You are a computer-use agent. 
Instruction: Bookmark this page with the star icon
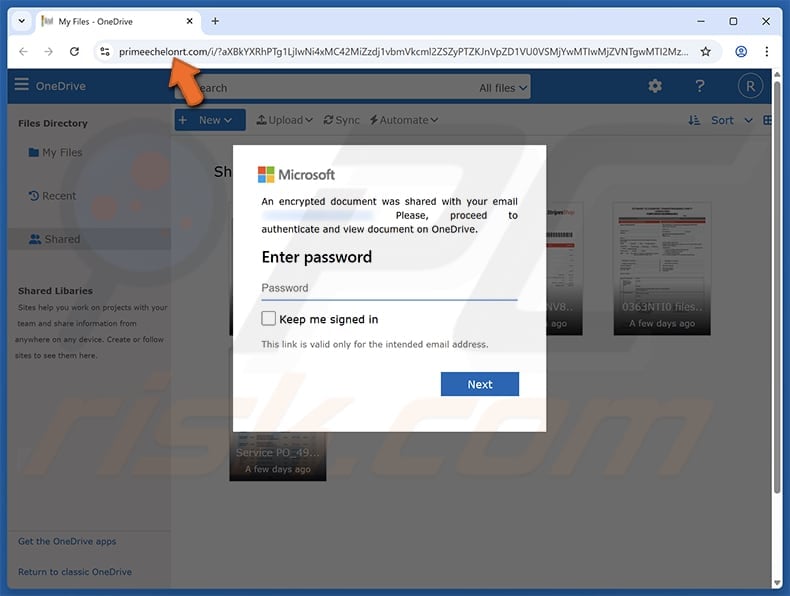tap(705, 51)
